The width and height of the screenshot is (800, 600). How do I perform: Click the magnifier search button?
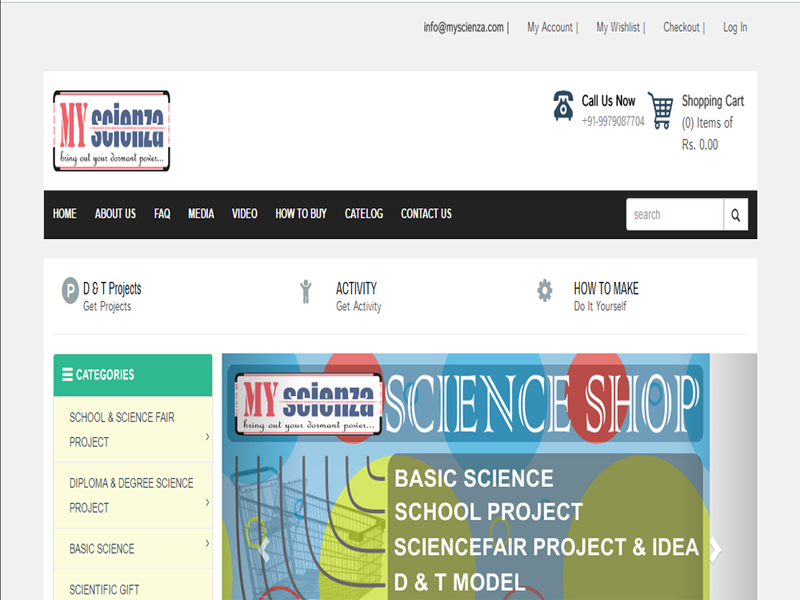click(735, 215)
